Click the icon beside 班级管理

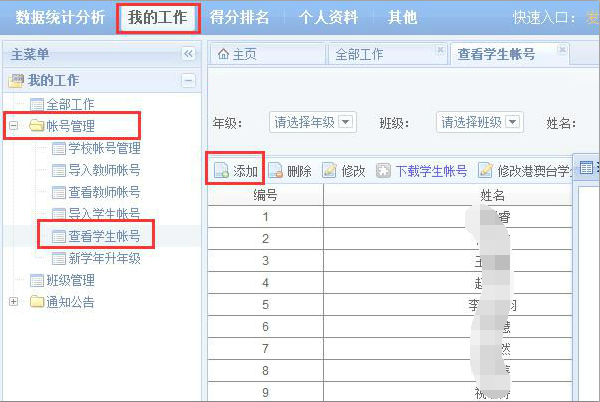tap(37, 281)
